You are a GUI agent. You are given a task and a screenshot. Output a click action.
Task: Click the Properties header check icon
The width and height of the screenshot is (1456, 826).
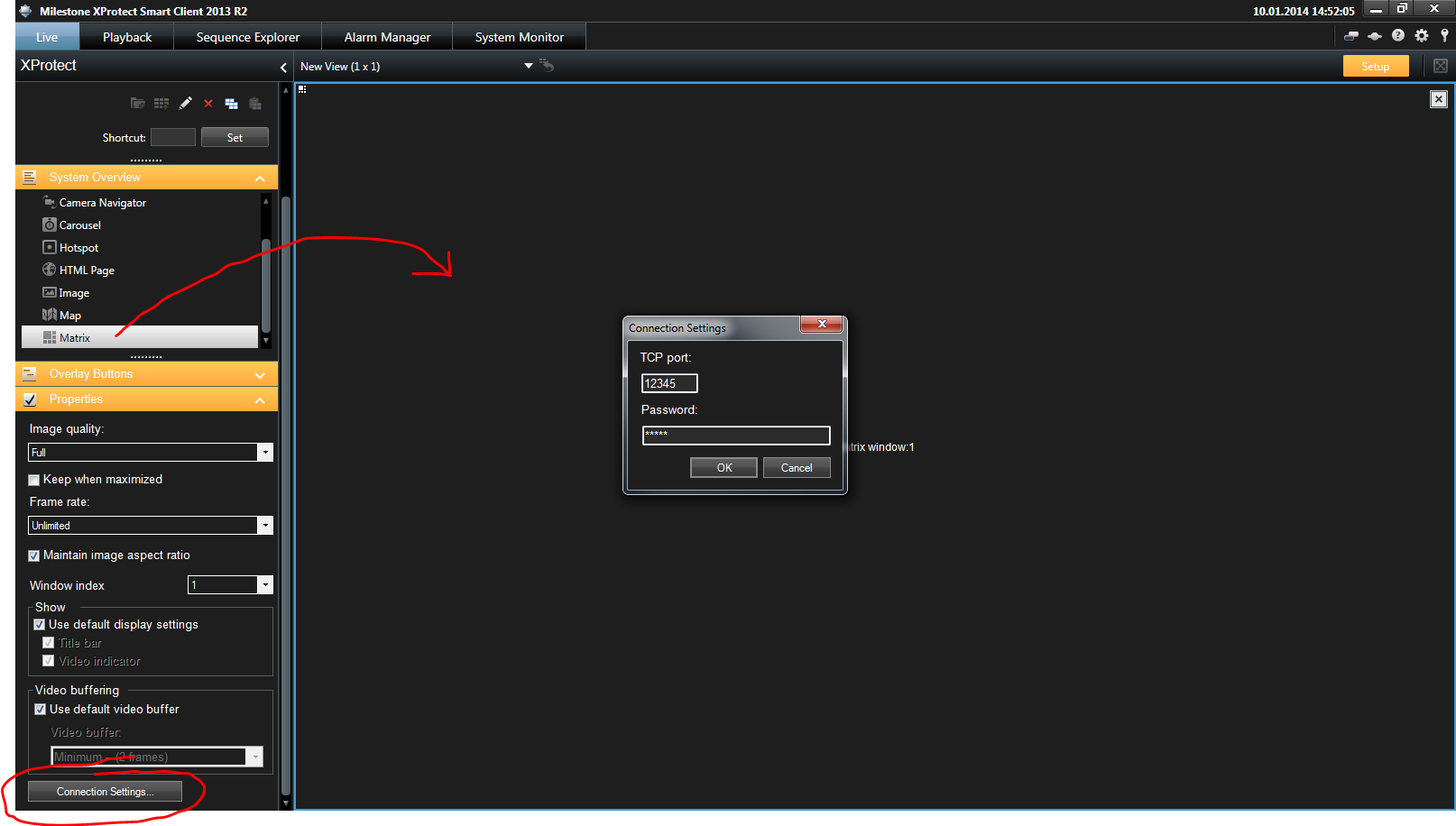[30, 399]
